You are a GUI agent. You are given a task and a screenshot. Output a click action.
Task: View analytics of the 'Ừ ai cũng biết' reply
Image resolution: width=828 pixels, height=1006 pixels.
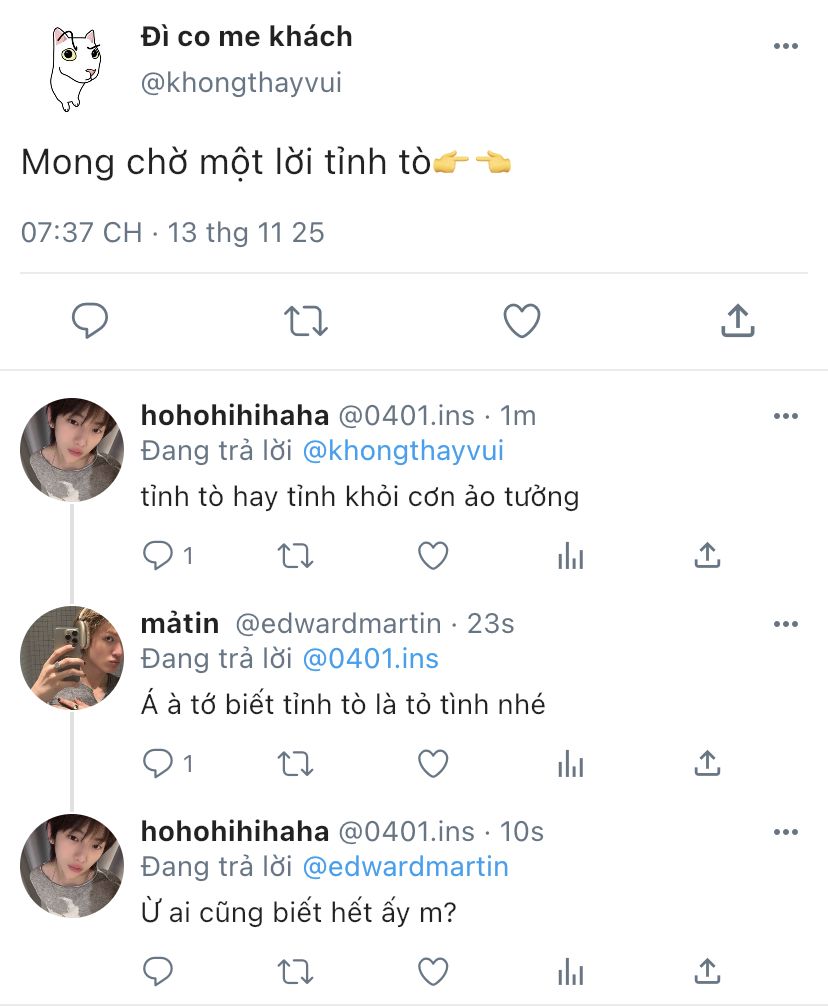(570, 971)
